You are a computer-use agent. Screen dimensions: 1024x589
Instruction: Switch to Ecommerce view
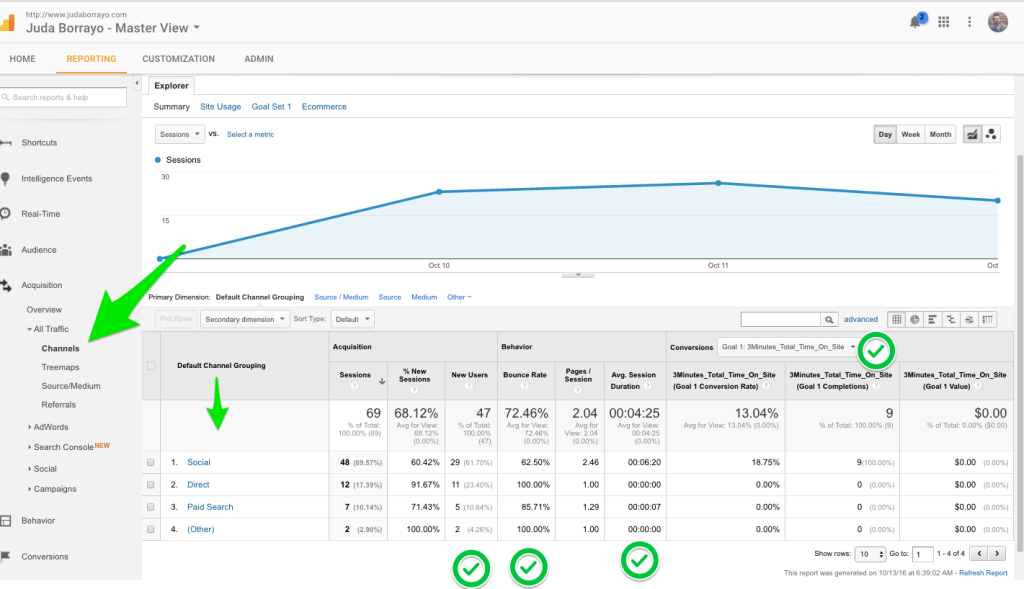(324, 106)
